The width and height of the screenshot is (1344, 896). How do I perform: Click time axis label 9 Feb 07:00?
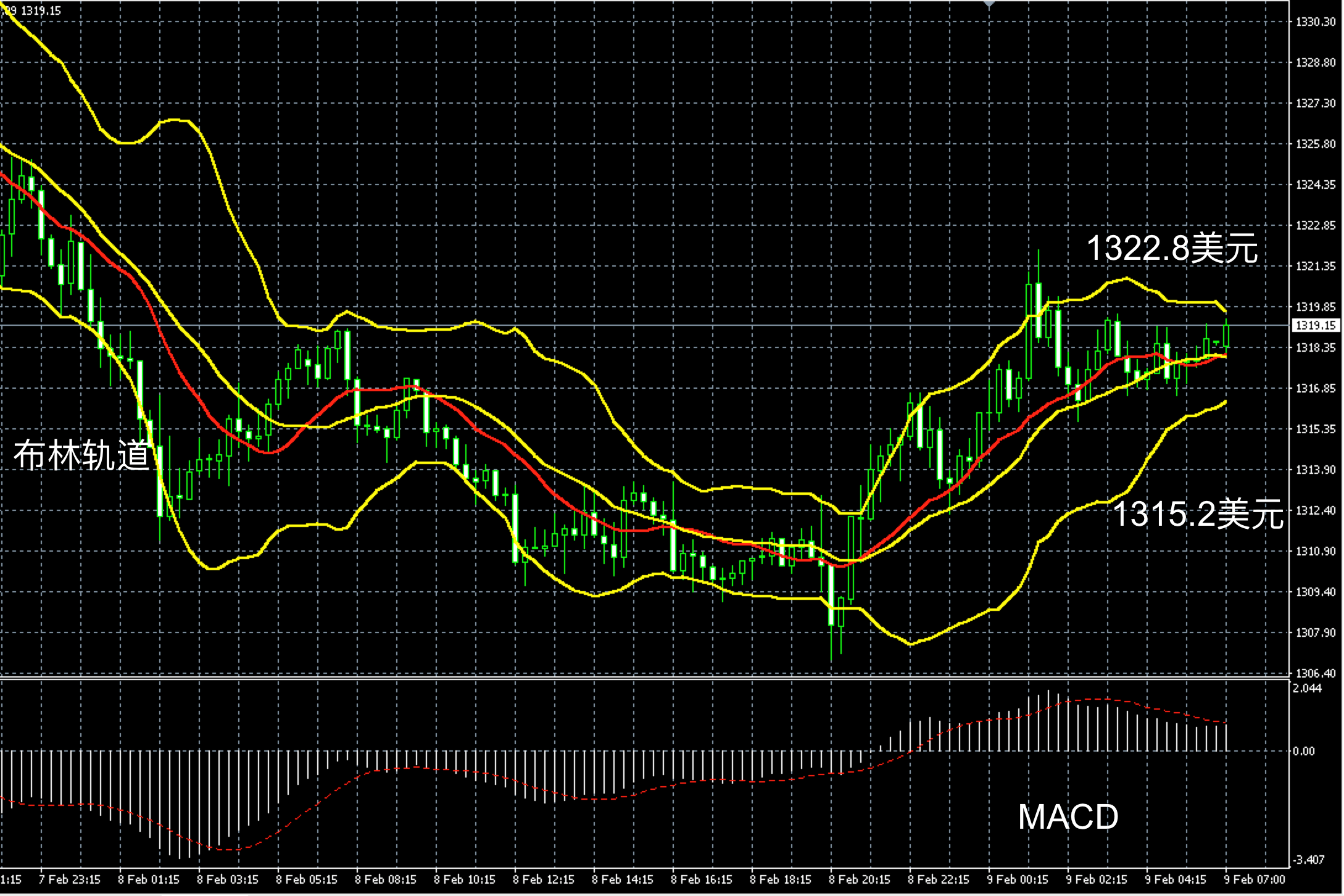[x=1255, y=879]
